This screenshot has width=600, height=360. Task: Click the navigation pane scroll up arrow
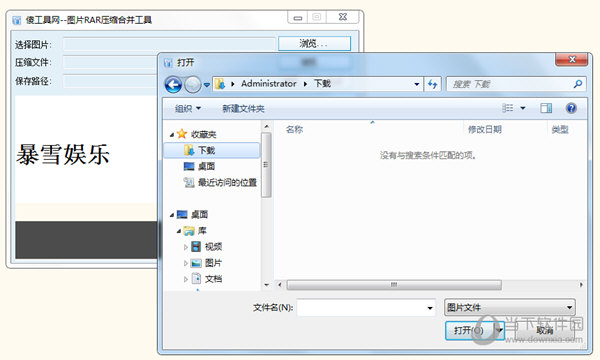267,126
